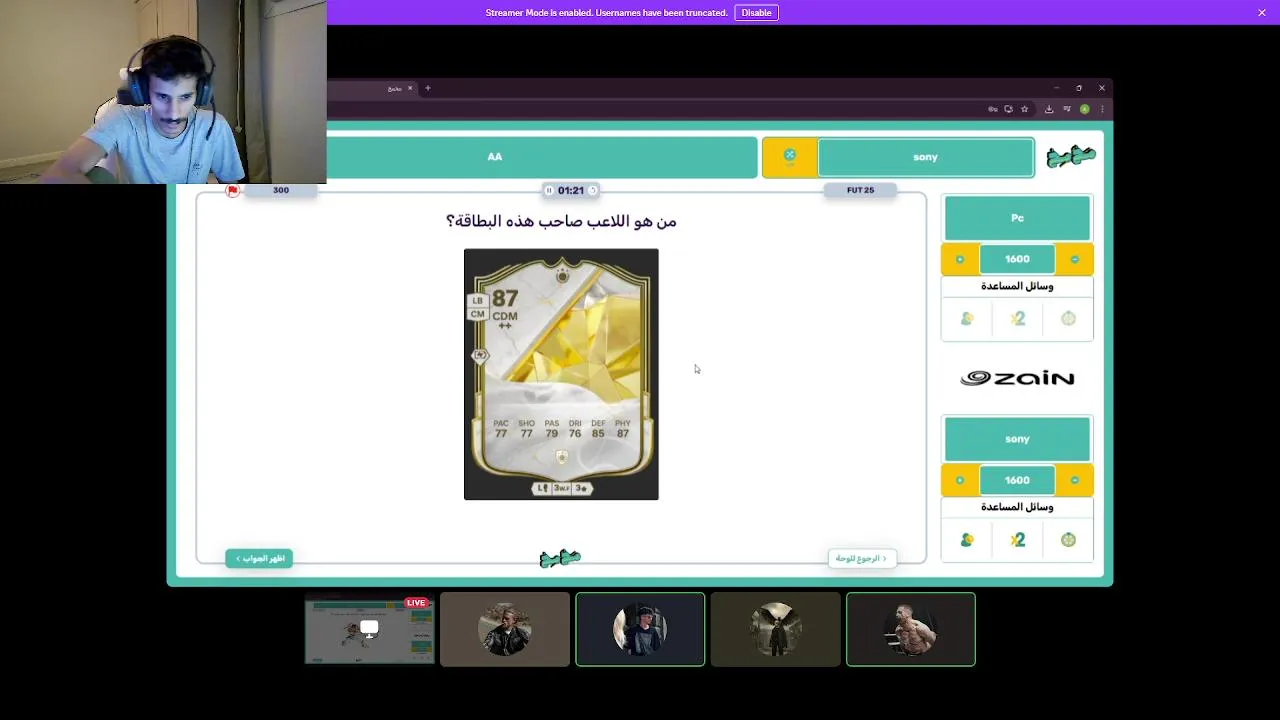Image resolution: width=1280 pixels, height=720 pixels.
Task: Reveal the answer with the اظهر الجواب button
Action: click(x=259, y=558)
